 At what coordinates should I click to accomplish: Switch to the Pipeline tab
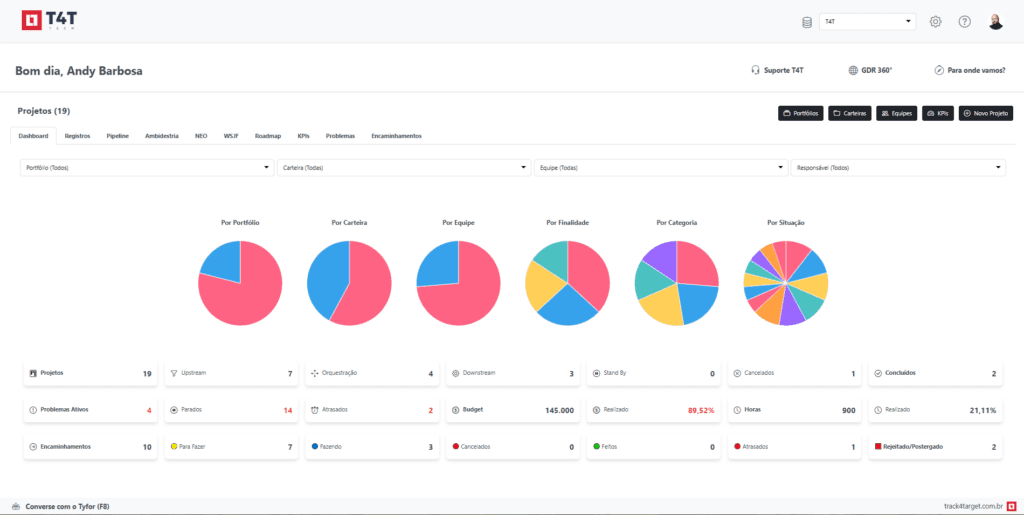[118, 135]
